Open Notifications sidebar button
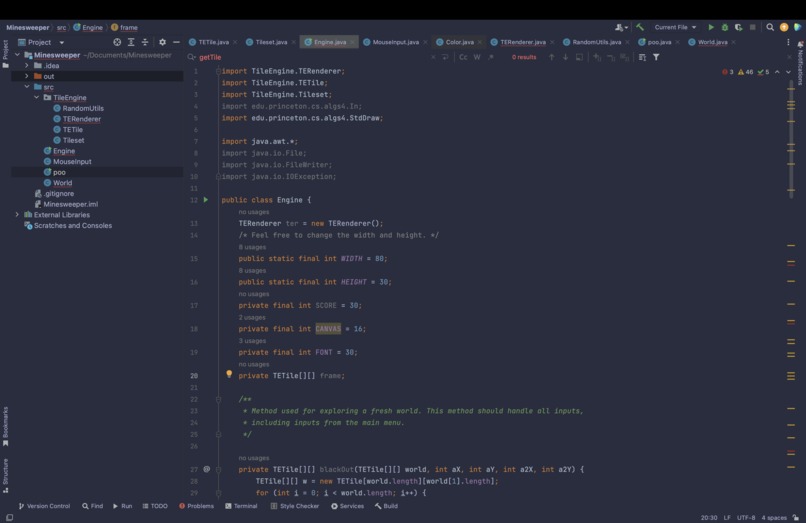This screenshot has width=806, height=523. 800,64
